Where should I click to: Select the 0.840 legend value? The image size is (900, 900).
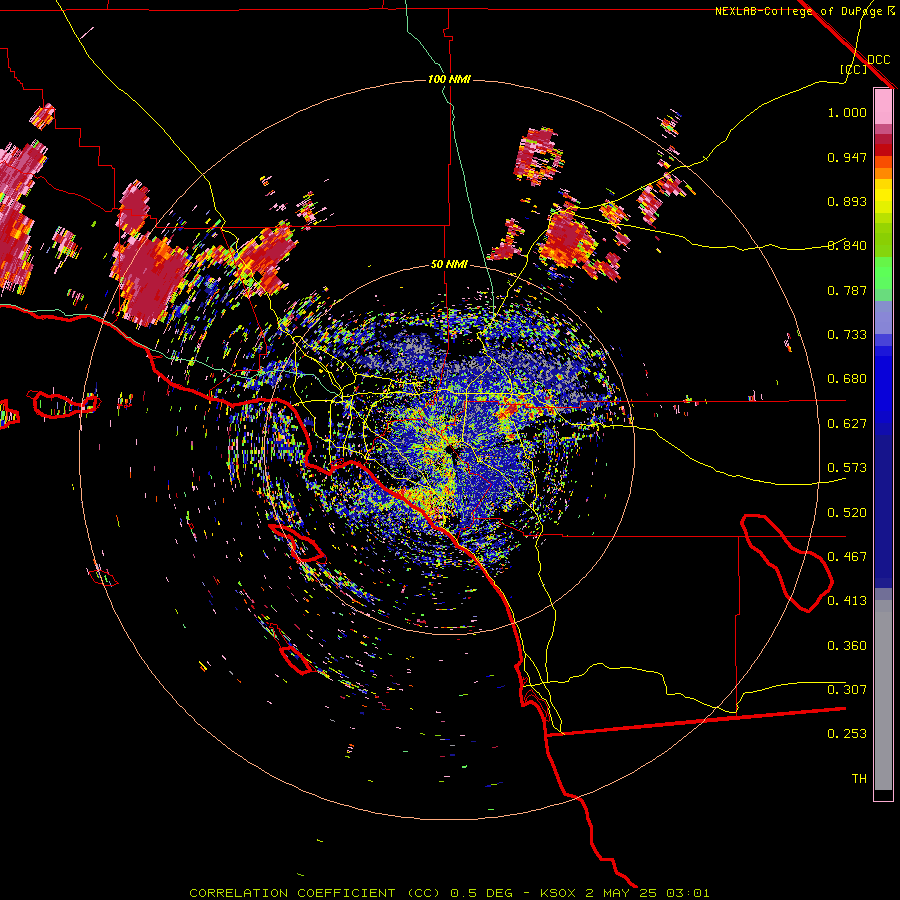847,246
